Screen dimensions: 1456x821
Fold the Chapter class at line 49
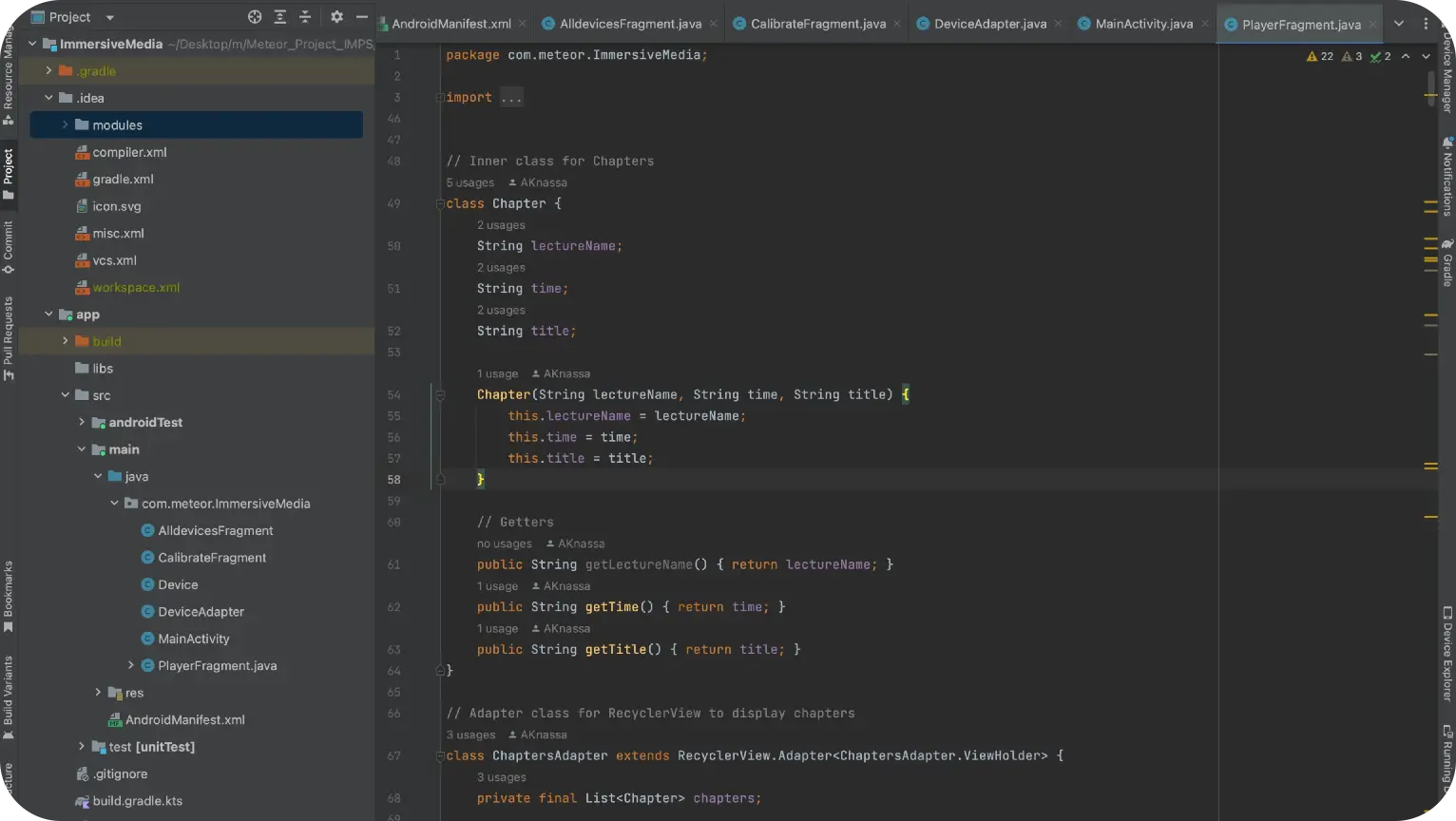point(440,203)
